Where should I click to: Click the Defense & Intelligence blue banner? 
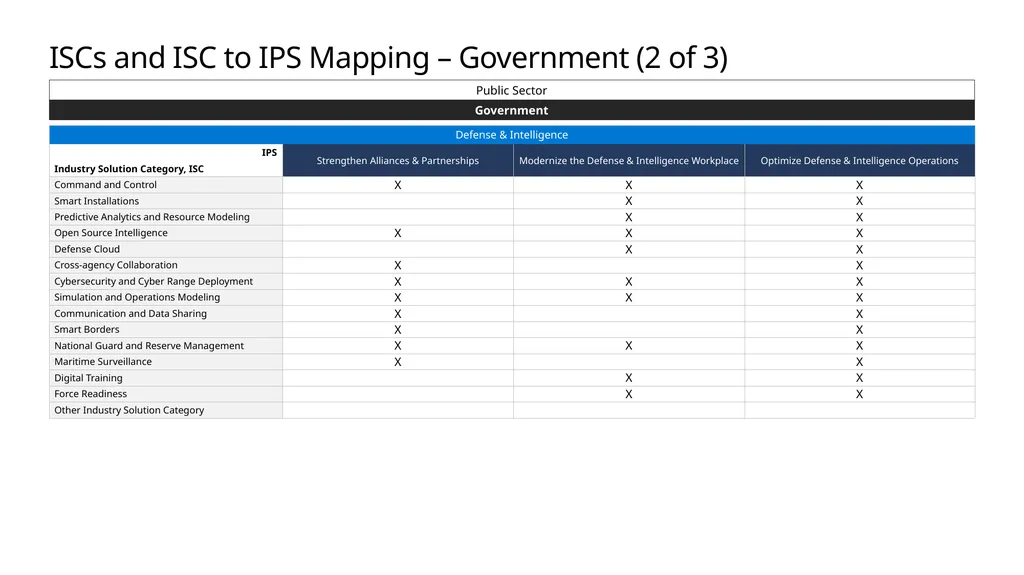(x=512, y=135)
